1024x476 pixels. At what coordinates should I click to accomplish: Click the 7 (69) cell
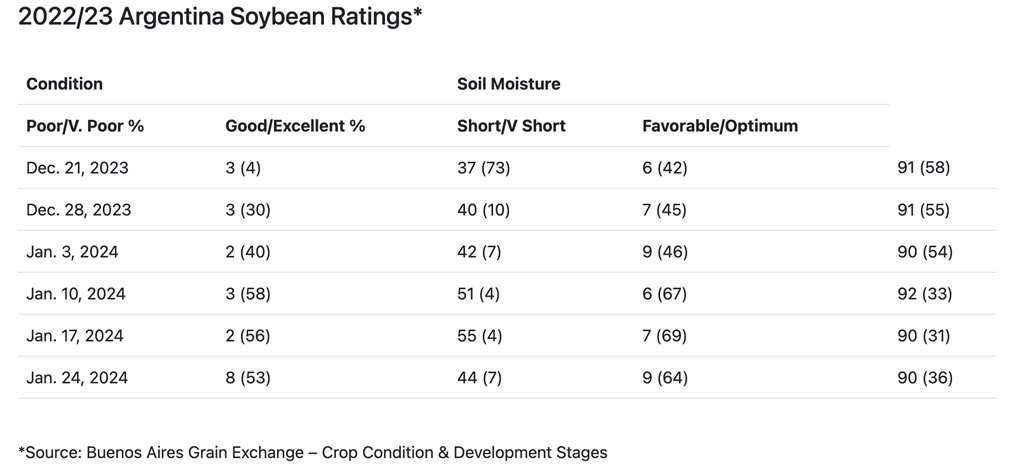pos(664,336)
